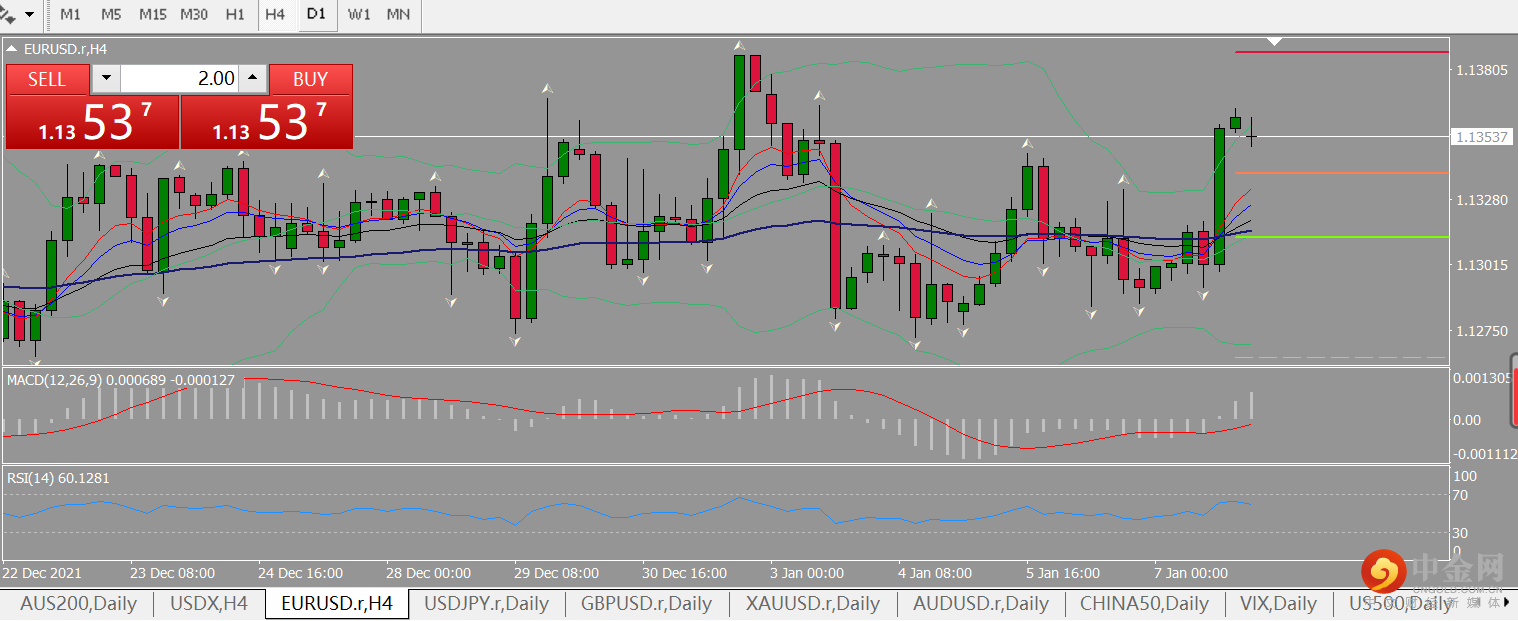
Task: Switch chart to M1 timeframe
Action: tap(70, 14)
